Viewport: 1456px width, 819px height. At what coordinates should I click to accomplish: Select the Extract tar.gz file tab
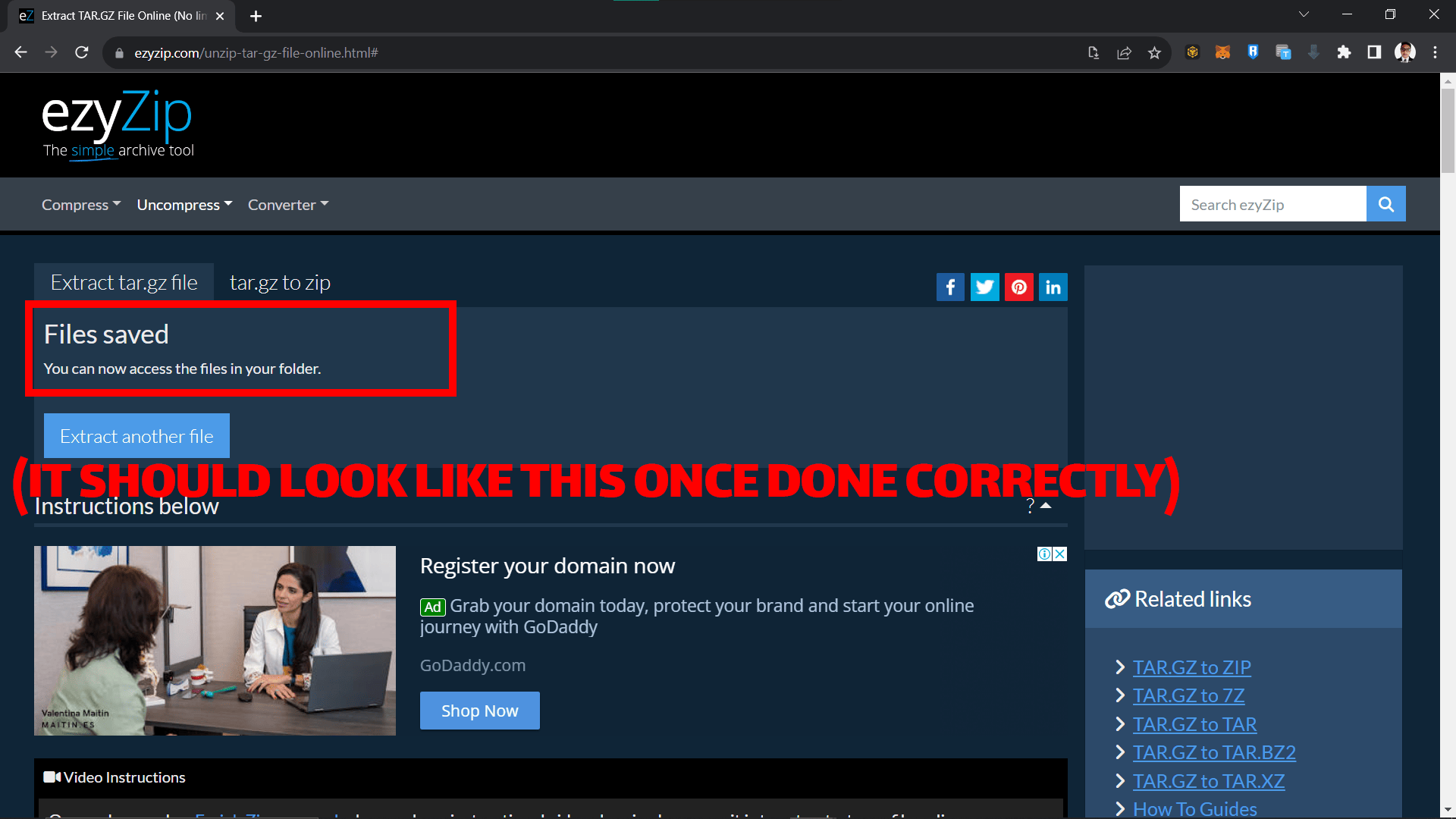pyautogui.click(x=123, y=281)
